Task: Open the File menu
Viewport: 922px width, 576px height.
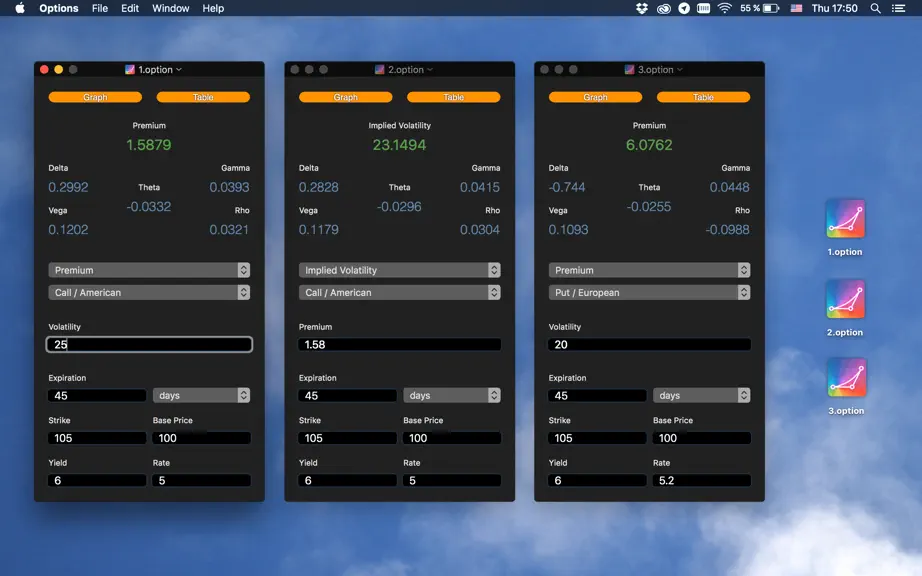Action: pos(100,8)
